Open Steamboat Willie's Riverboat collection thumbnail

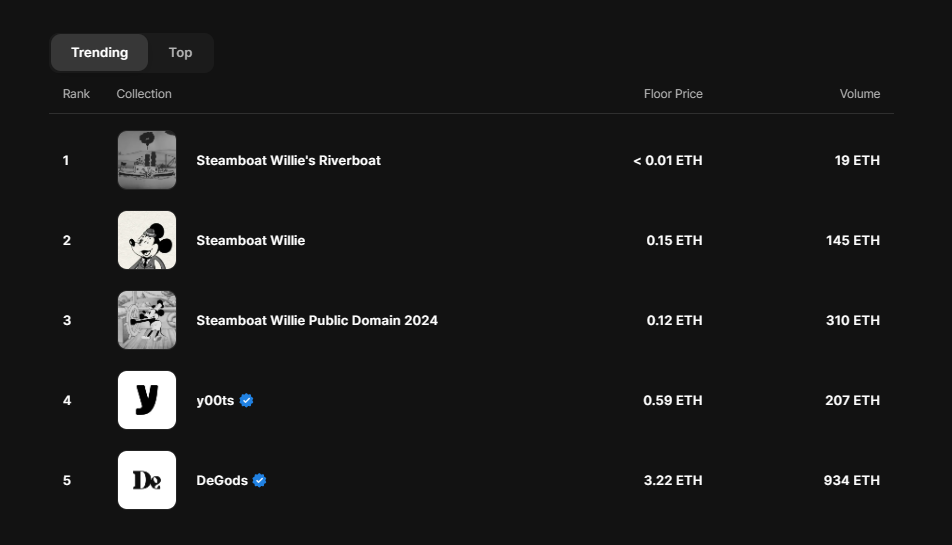(x=147, y=160)
